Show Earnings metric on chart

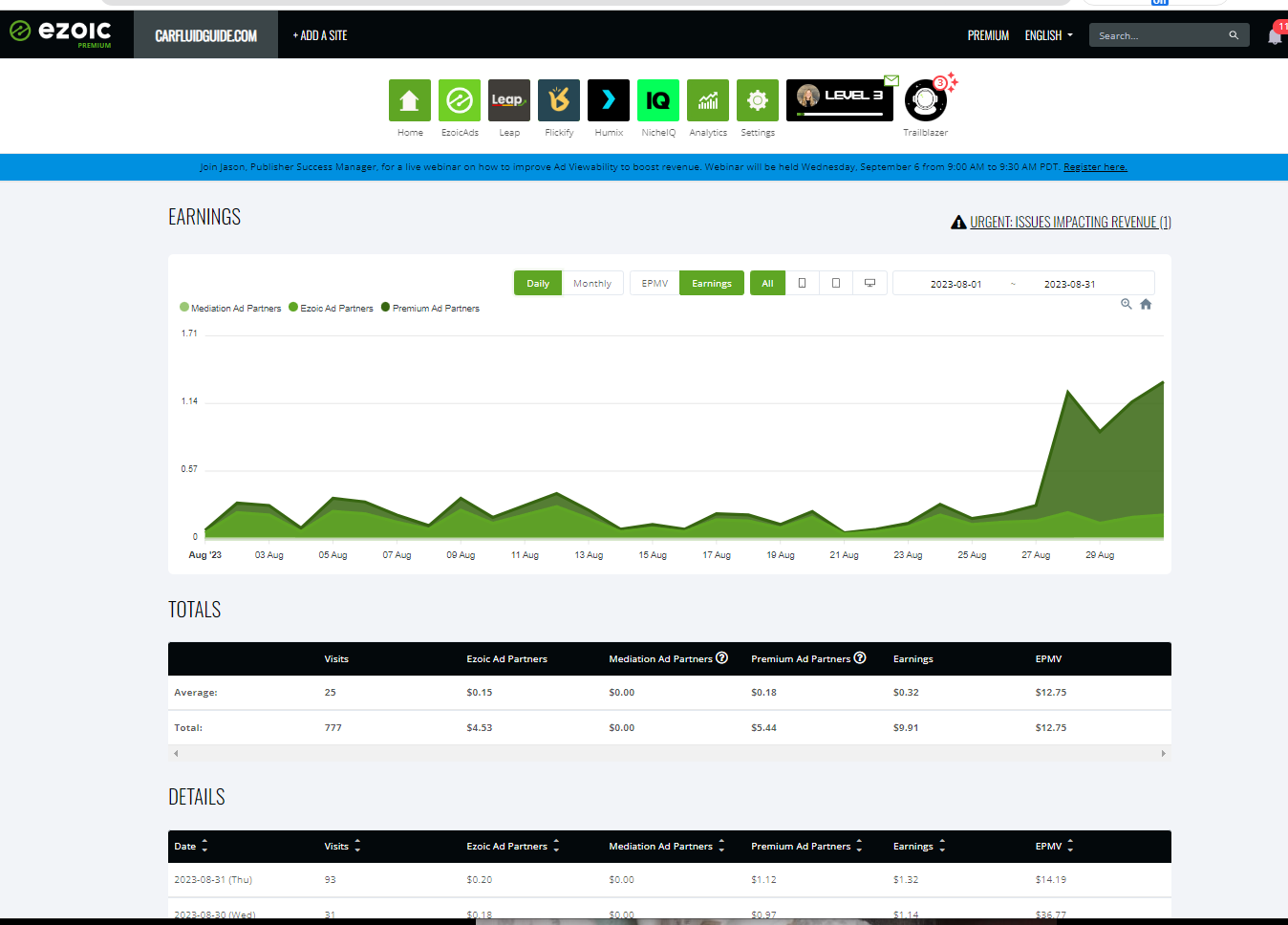point(712,283)
